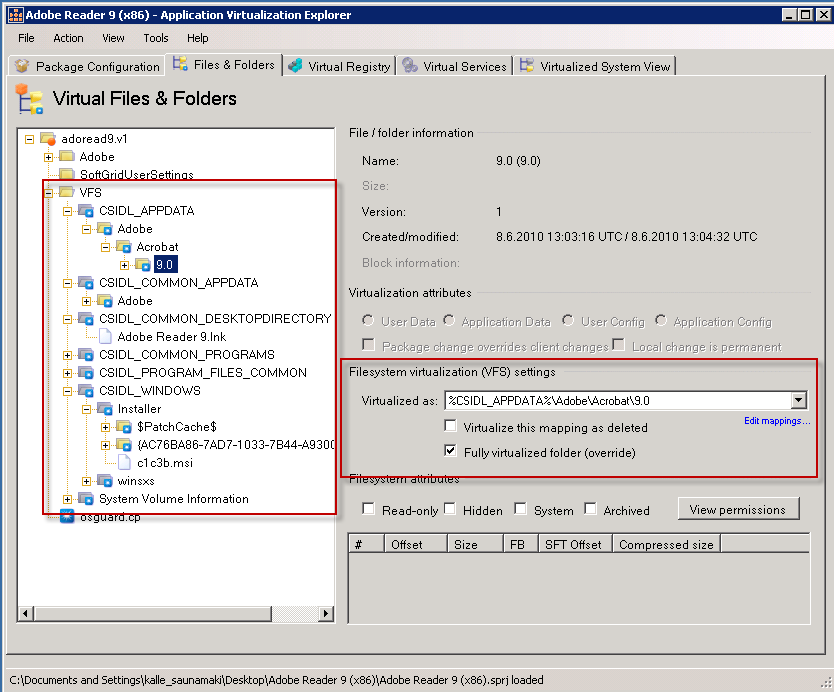
Task: Switch to the Files & Folders tab
Action: point(223,65)
